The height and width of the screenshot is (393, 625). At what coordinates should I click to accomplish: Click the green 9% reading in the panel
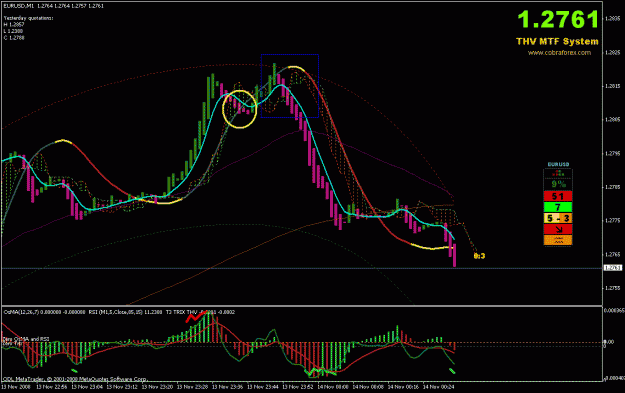[x=558, y=184]
